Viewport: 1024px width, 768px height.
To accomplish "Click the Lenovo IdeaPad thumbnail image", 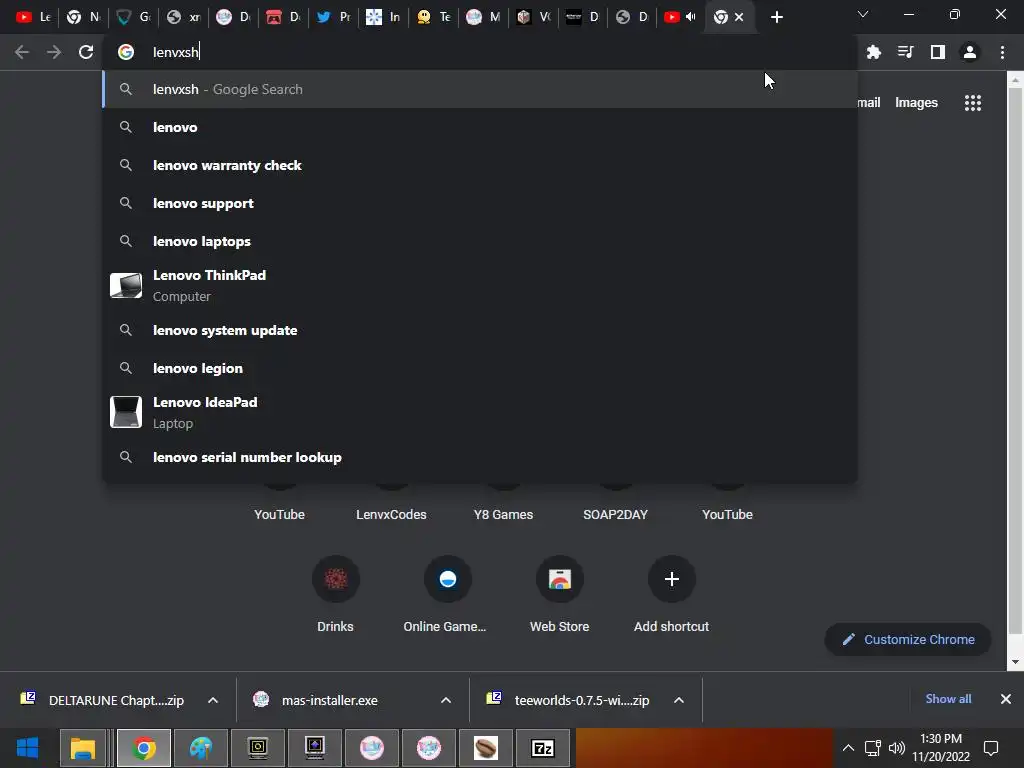I will (x=126, y=412).
